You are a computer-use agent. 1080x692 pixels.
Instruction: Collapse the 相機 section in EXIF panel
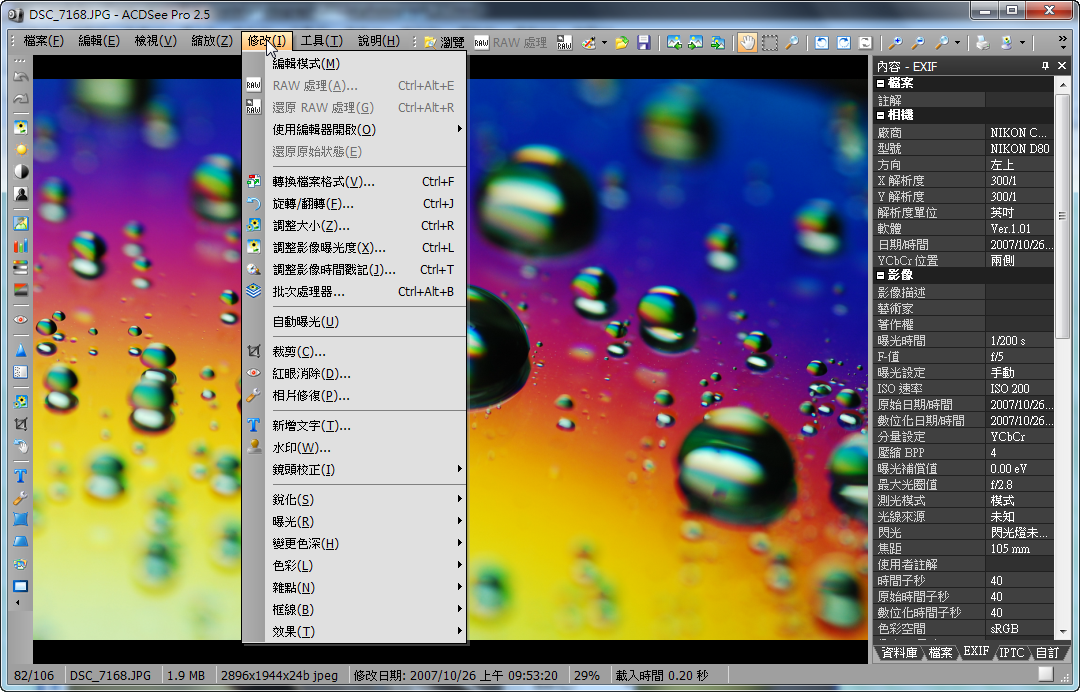(x=882, y=115)
